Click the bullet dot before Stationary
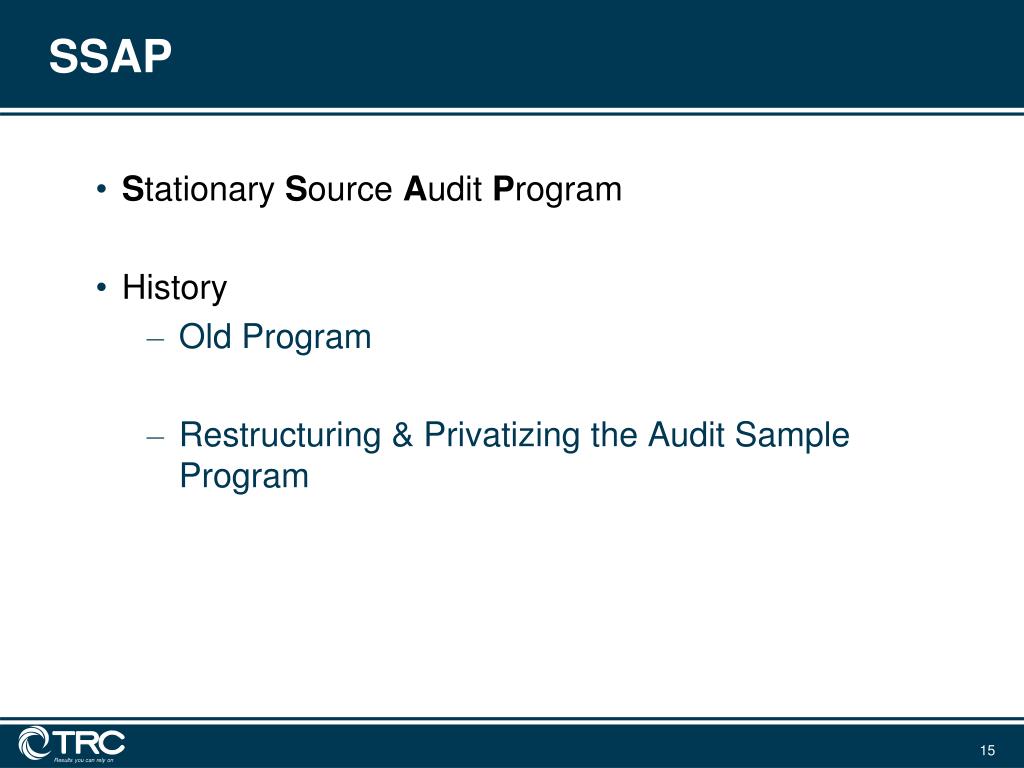1024x768 pixels. pos(101,190)
